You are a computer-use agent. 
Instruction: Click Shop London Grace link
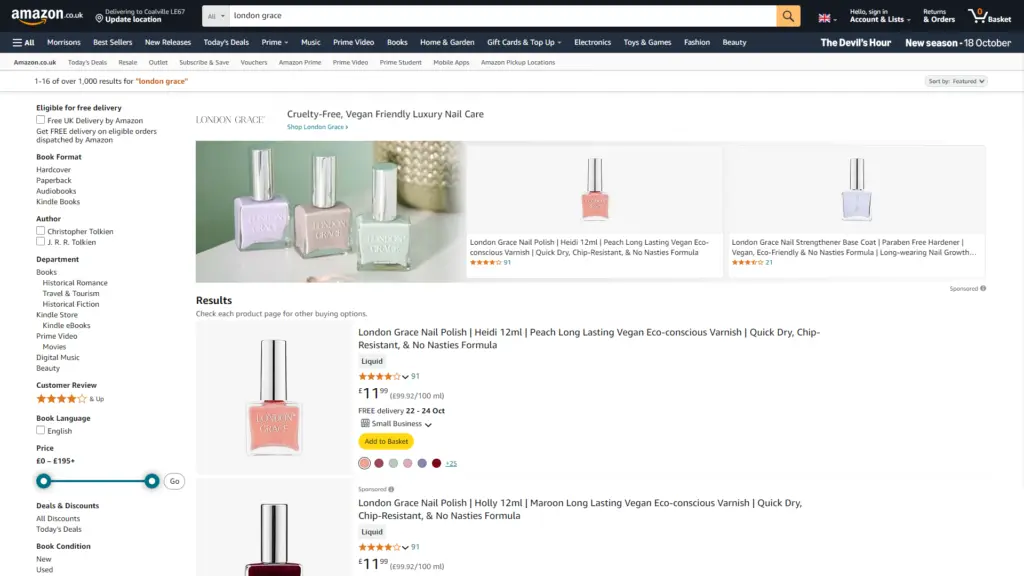(x=317, y=127)
